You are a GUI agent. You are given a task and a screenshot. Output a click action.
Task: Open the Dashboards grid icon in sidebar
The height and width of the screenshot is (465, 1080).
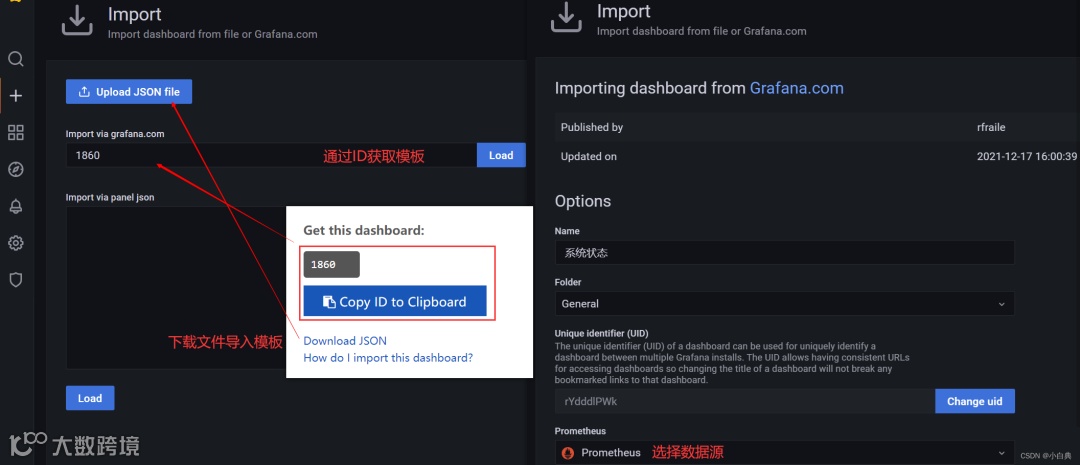pos(16,133)
